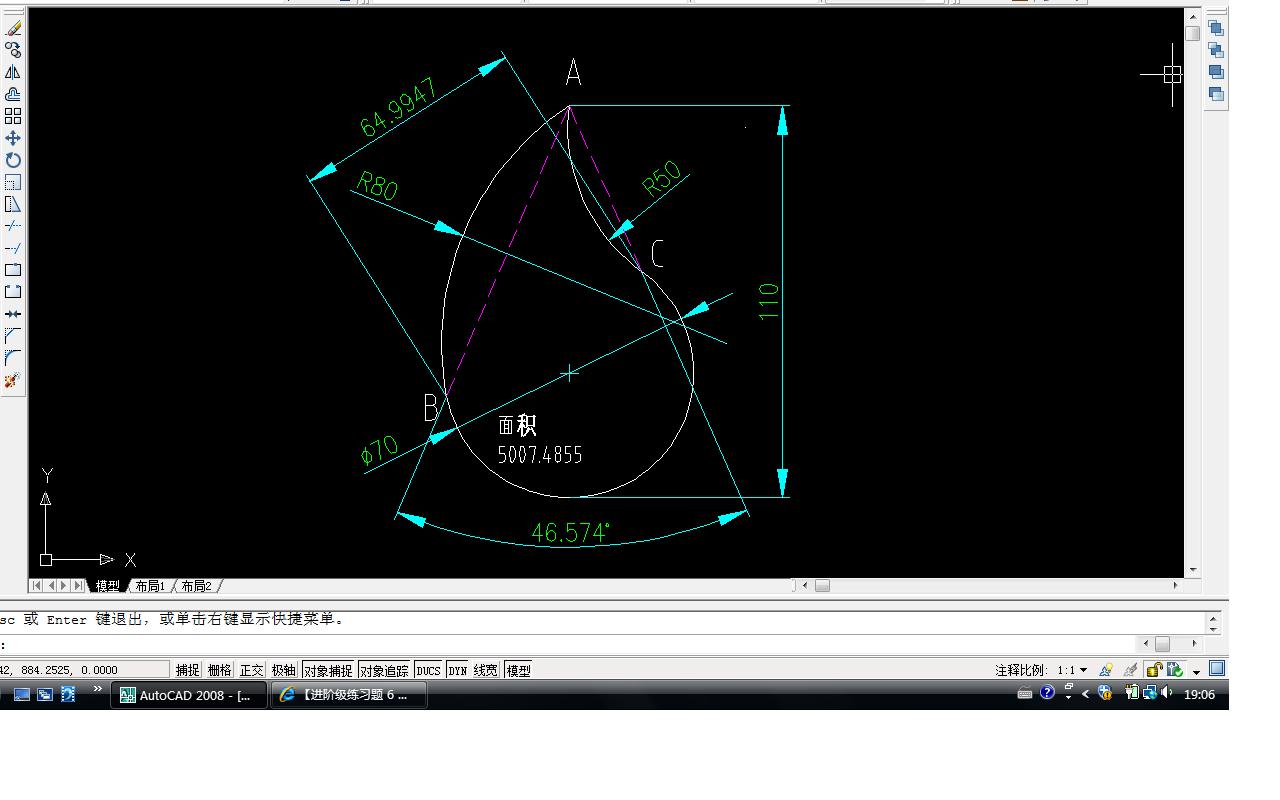Show hidden tray icons chevron
Image resolution: width=1280 pixels, height=800 pixels.
(1086, 694)
